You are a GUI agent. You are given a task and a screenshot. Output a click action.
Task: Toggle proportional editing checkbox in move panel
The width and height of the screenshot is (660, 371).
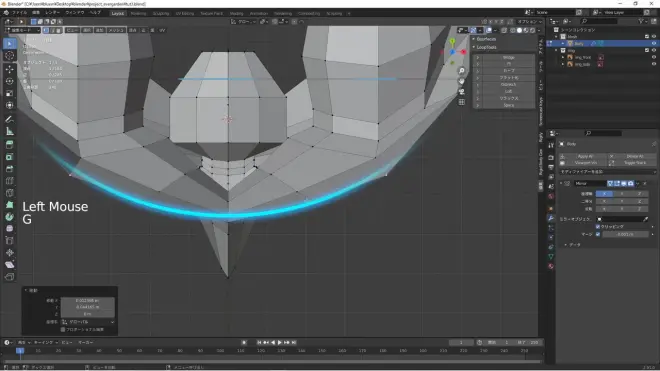63,329
